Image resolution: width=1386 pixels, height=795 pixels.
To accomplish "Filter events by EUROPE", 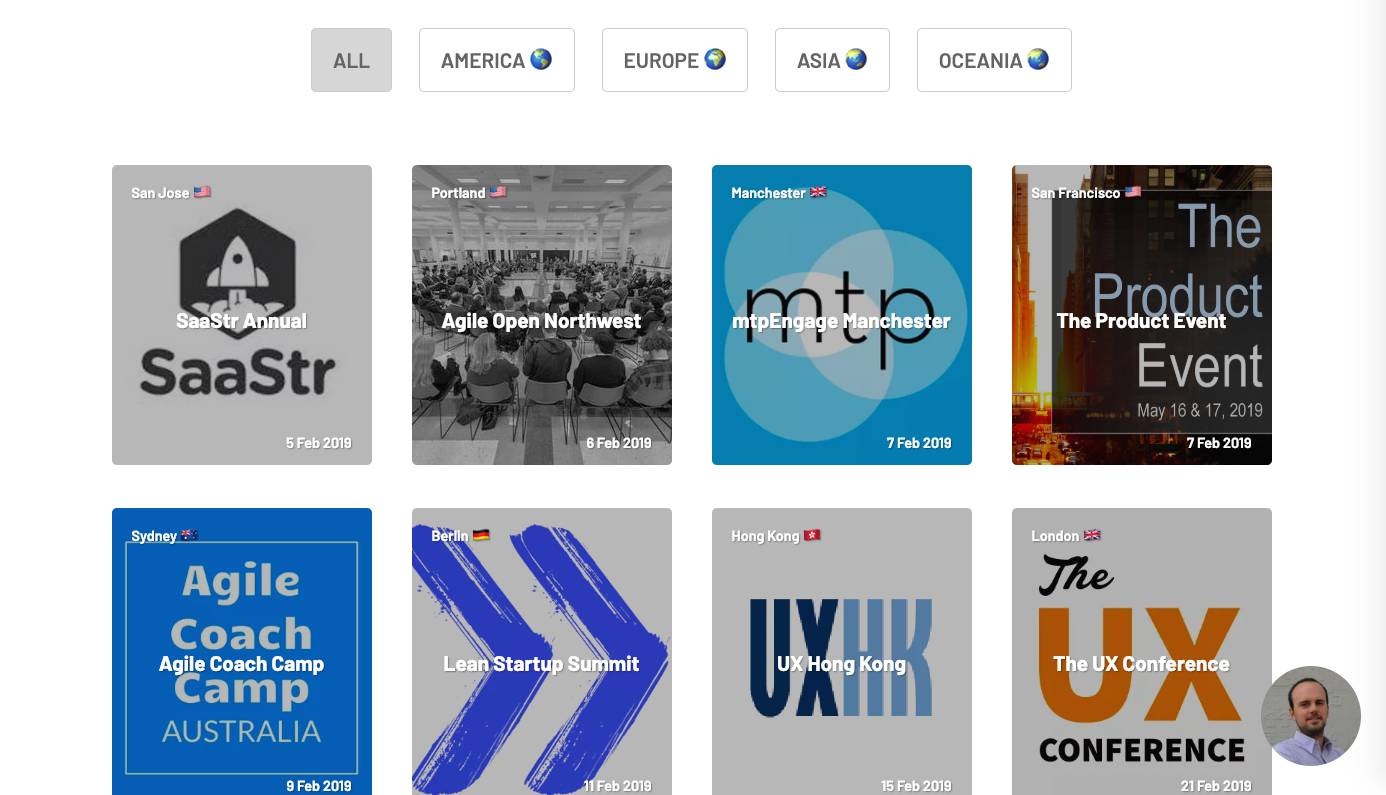I will click(x=675, y=60).
